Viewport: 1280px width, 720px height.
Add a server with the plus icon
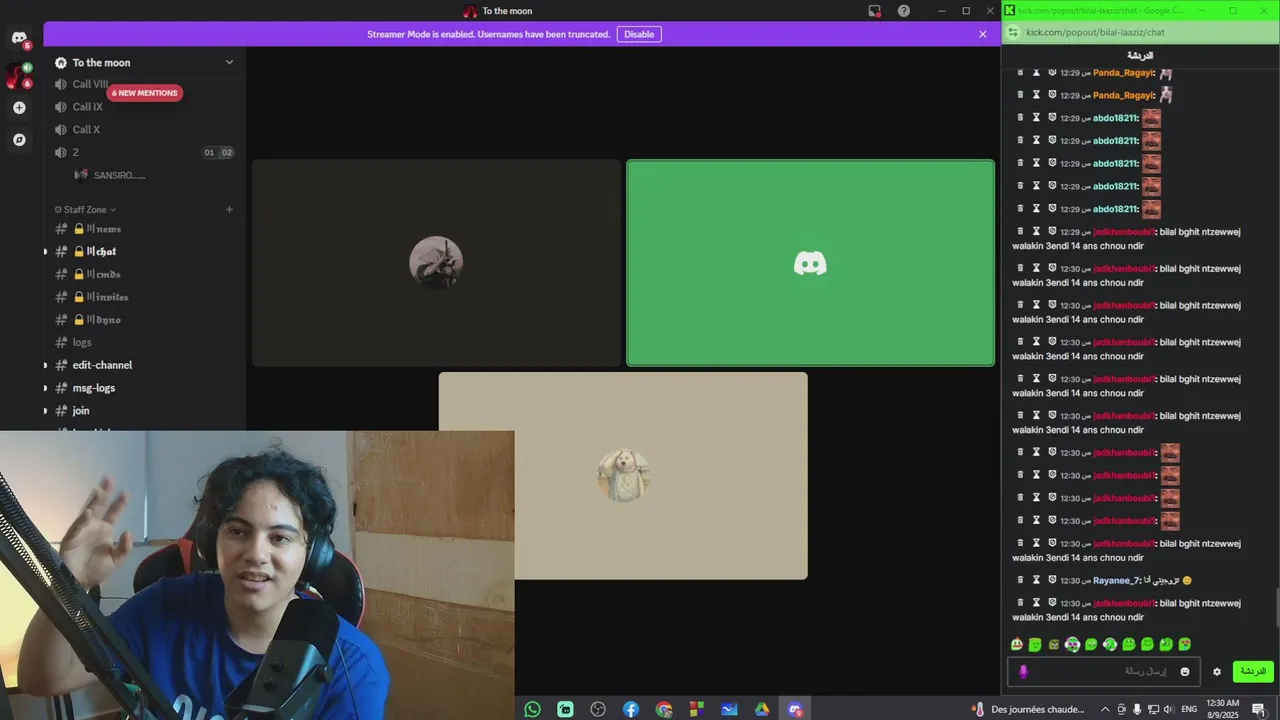[19, 107]
